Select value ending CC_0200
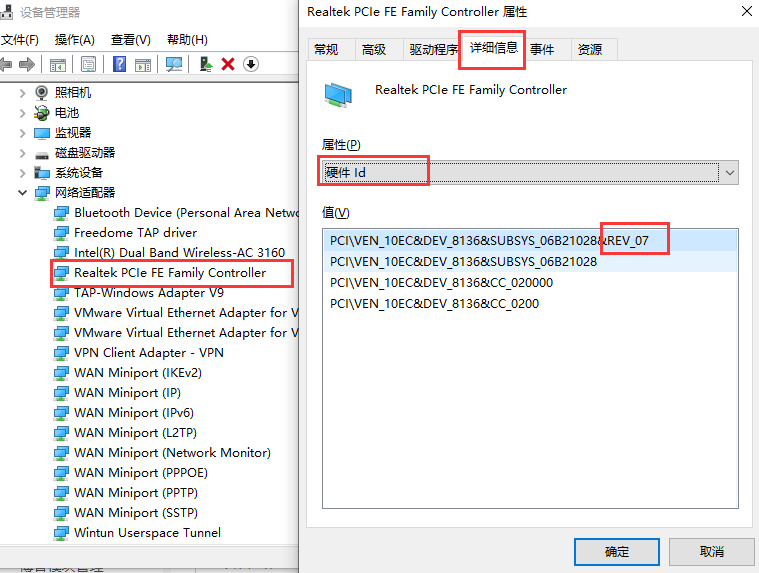The image size is (759, 573). 530,303
